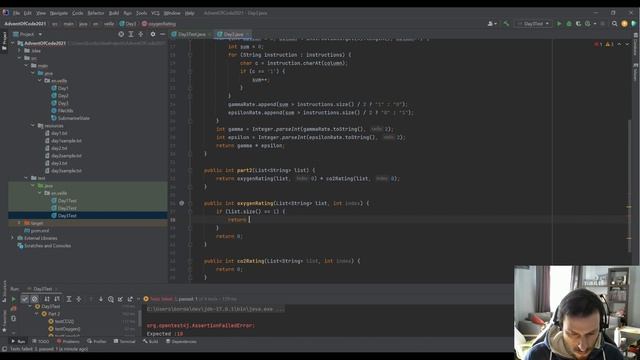Collapse the resources folder
Screen dimensions: 640x360
(33, 126)
